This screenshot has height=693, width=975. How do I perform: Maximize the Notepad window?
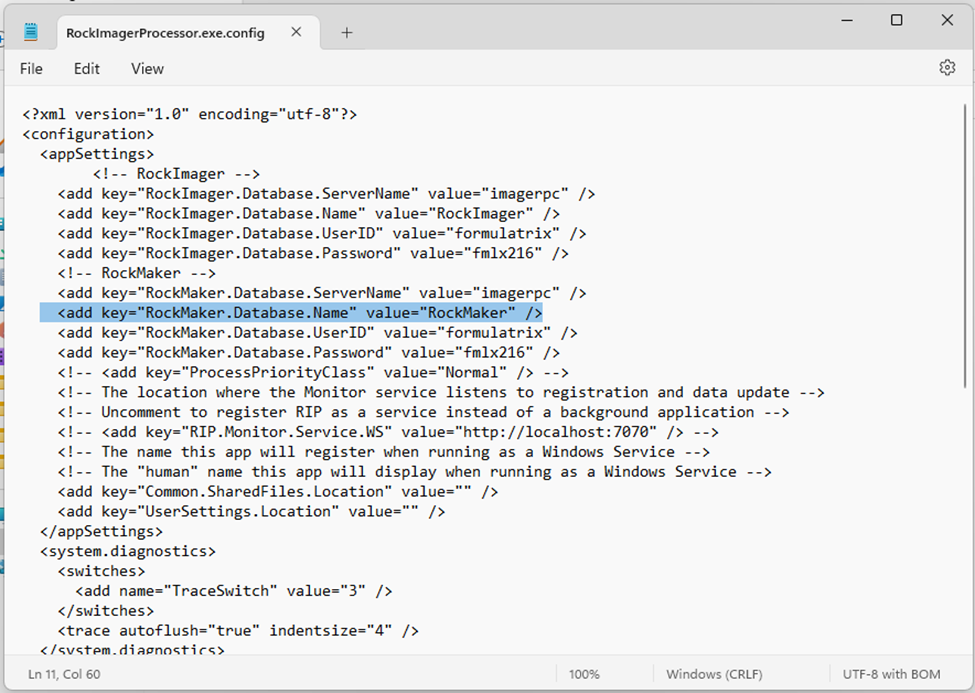tap(897, 20)
